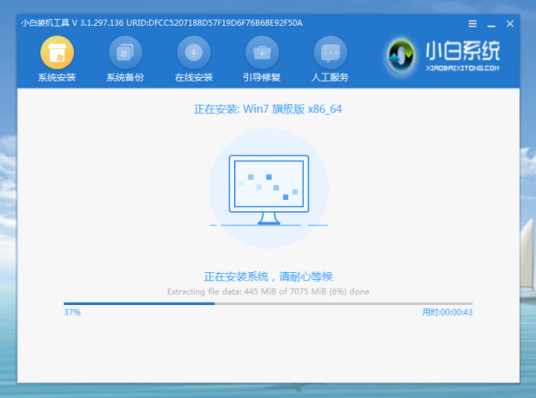This screenshot has width=536, height=398.
Task: Click the XIAOBAIXITONG.COM text
Action: click(x=463, y=68)
